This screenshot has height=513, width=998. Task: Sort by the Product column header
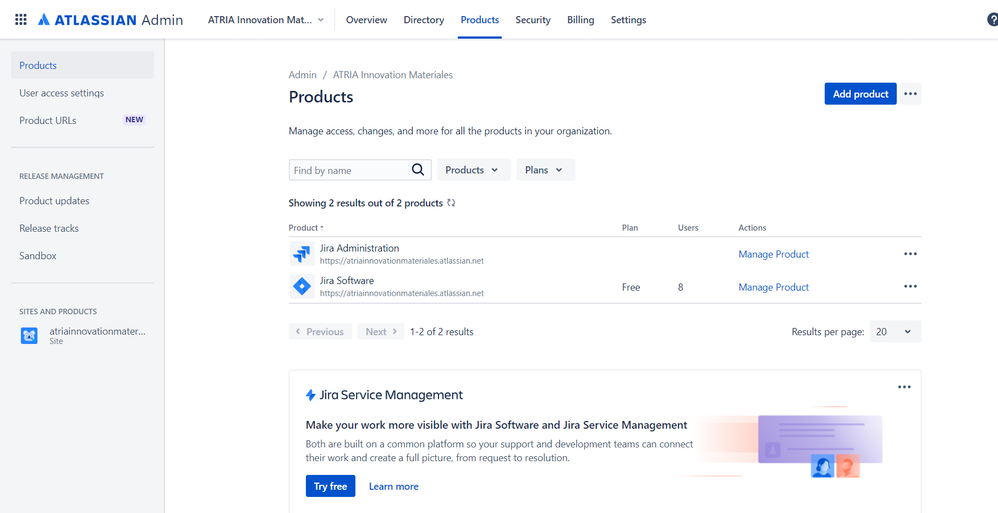(x=306, y=228)
